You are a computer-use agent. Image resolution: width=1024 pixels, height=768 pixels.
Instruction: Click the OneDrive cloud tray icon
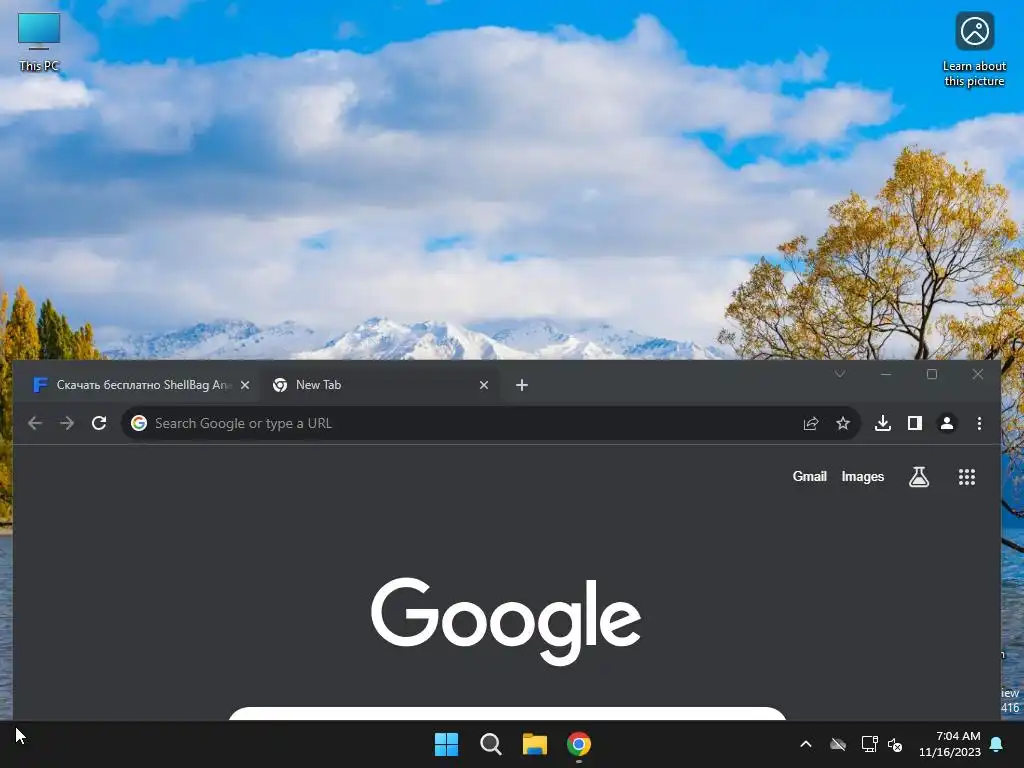coord(838,744)
